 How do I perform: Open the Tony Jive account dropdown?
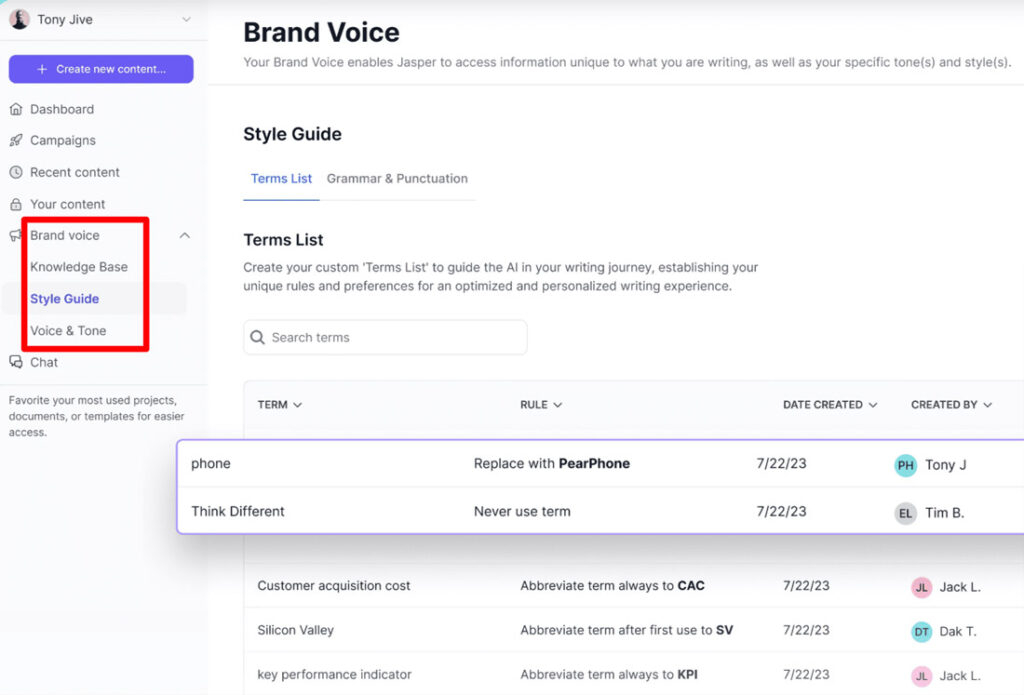[186, 20]
